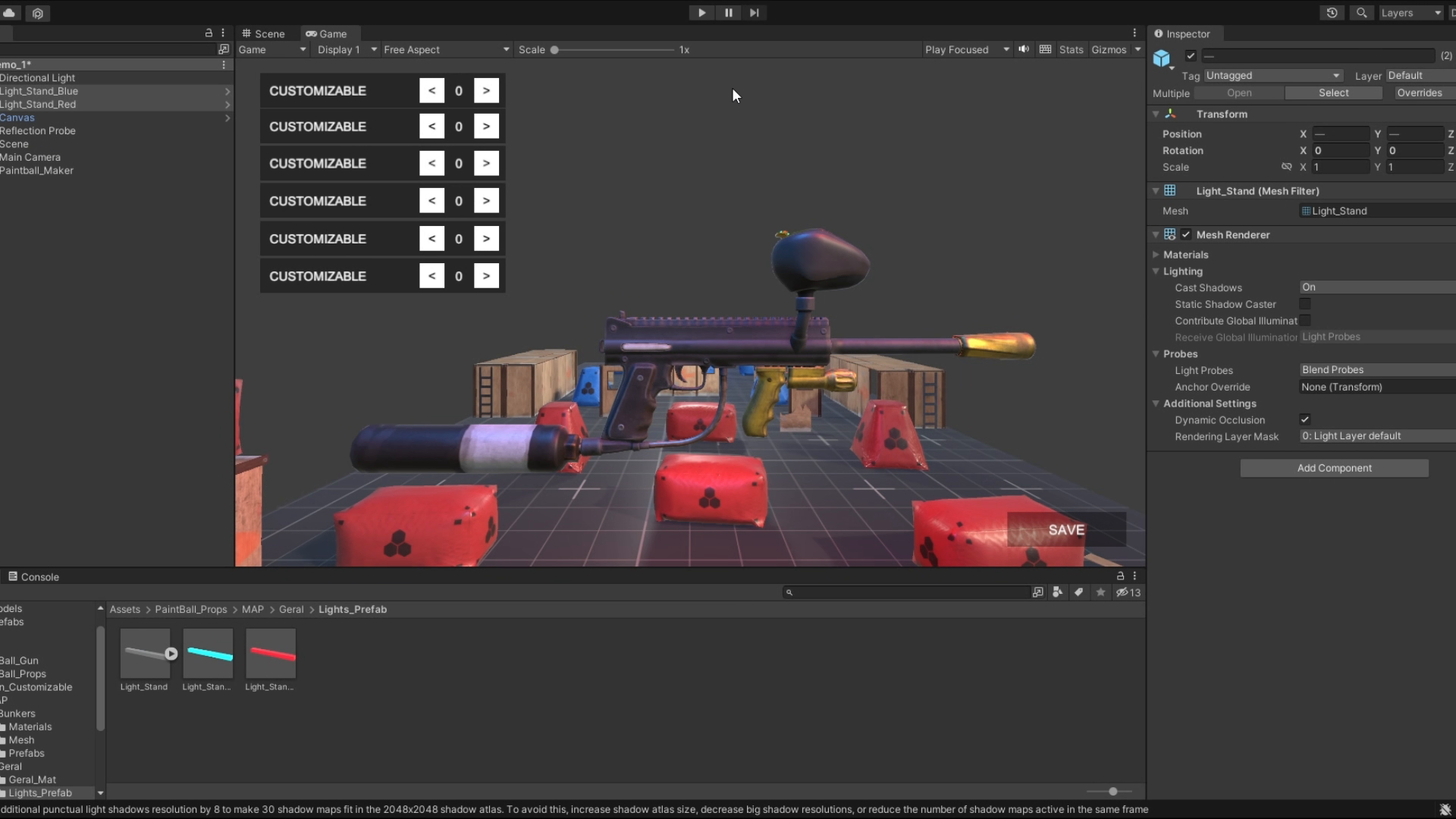Switch to the Scene tab
Image resolution: width=1456 pixels, height=819 pixels.
click(263, 33)
